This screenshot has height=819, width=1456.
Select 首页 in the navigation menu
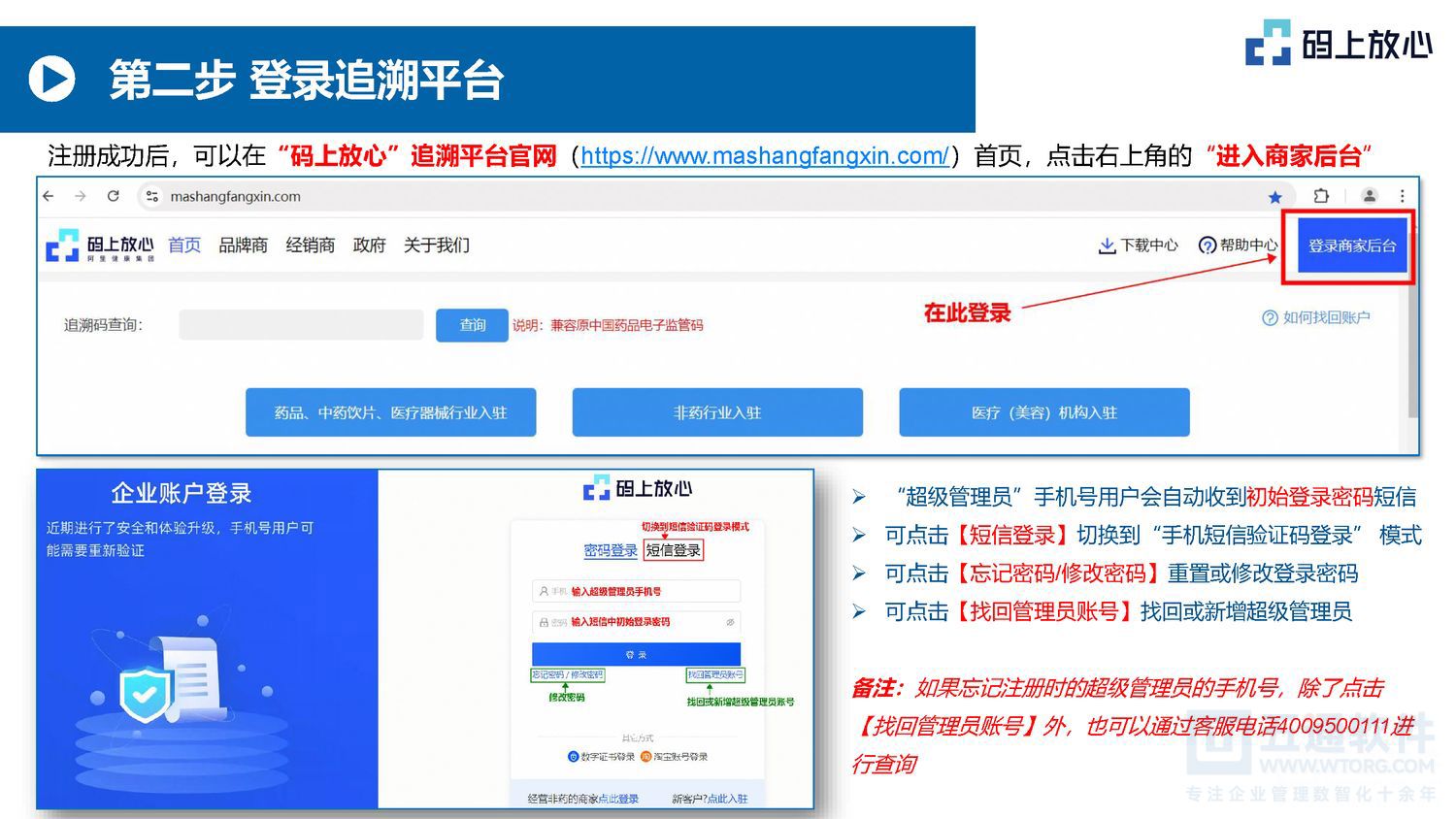click(x=183, y=246)
